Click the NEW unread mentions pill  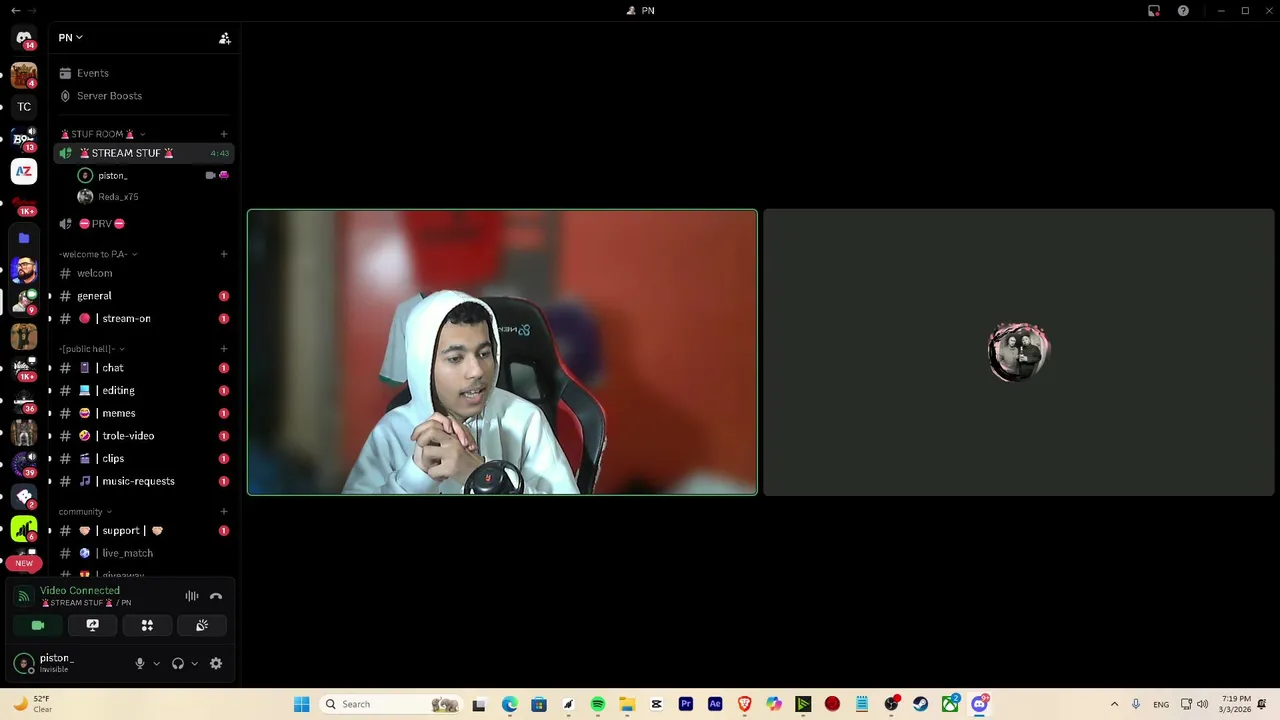click(x=24, y=563)
